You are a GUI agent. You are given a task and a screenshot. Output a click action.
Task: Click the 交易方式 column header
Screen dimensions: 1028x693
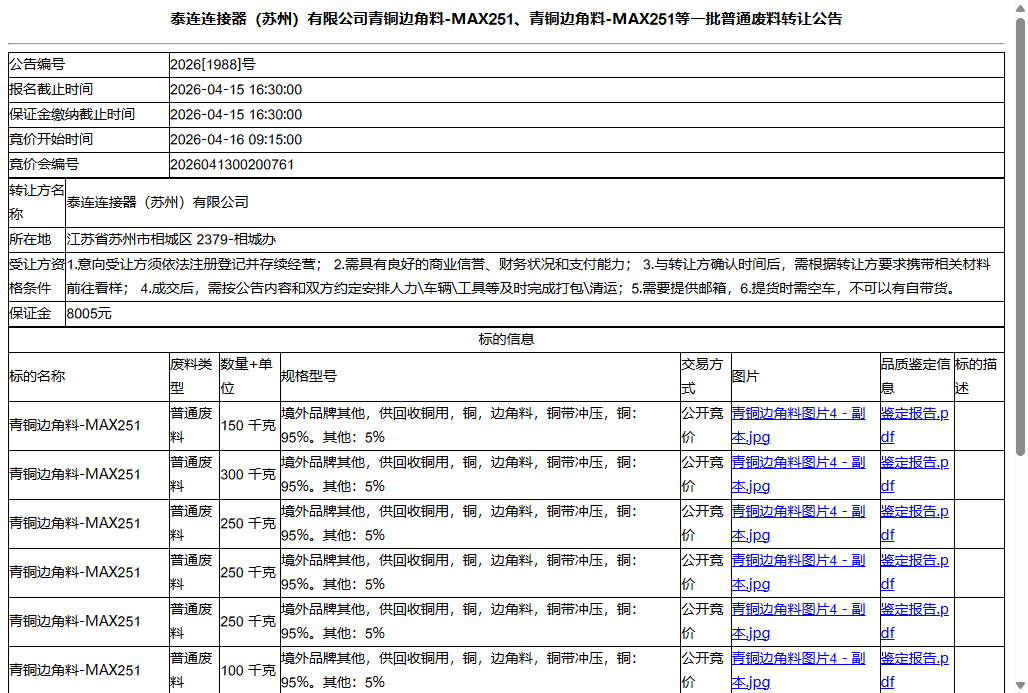705,376
